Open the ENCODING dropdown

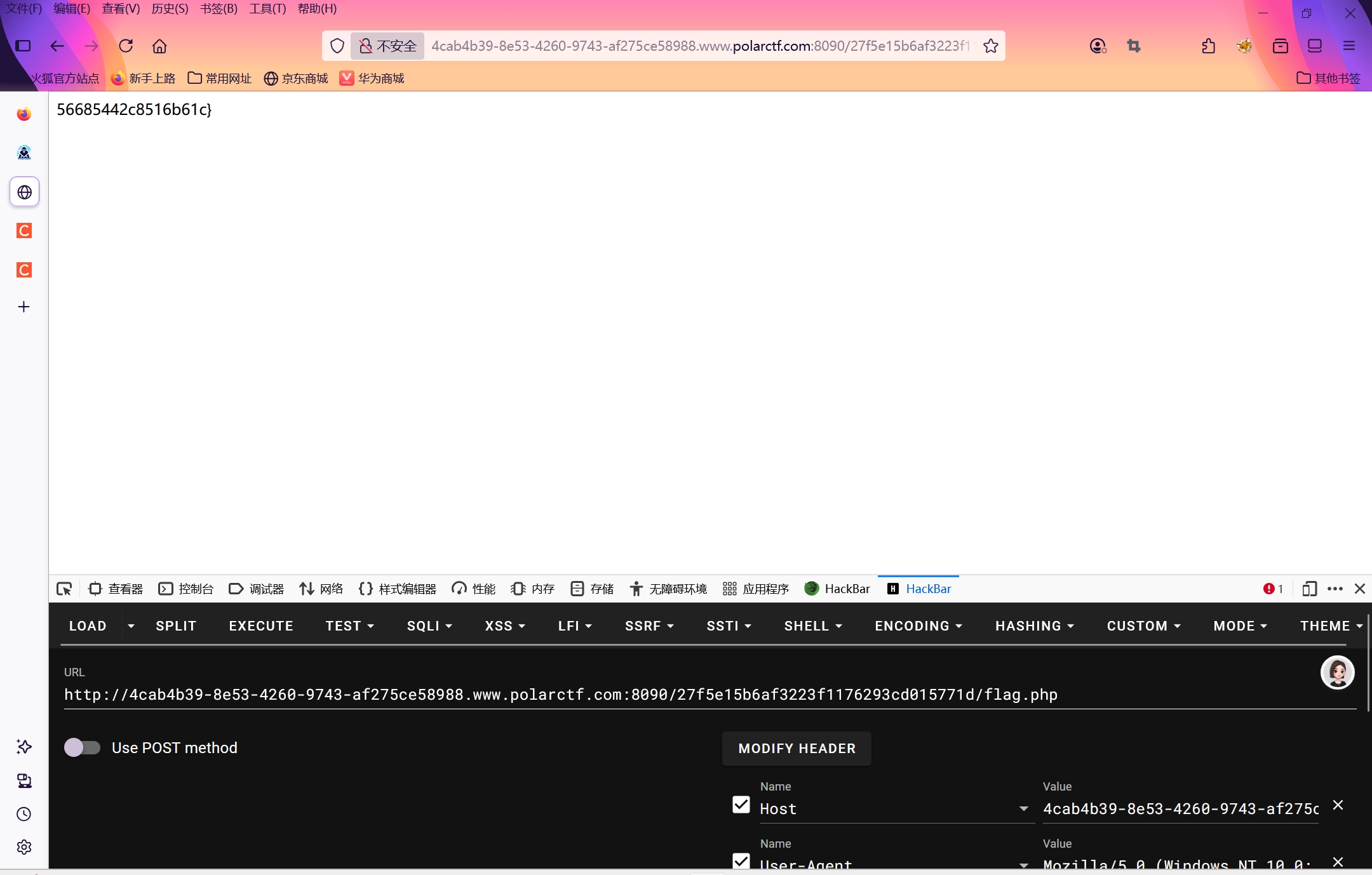click(918, 626)
